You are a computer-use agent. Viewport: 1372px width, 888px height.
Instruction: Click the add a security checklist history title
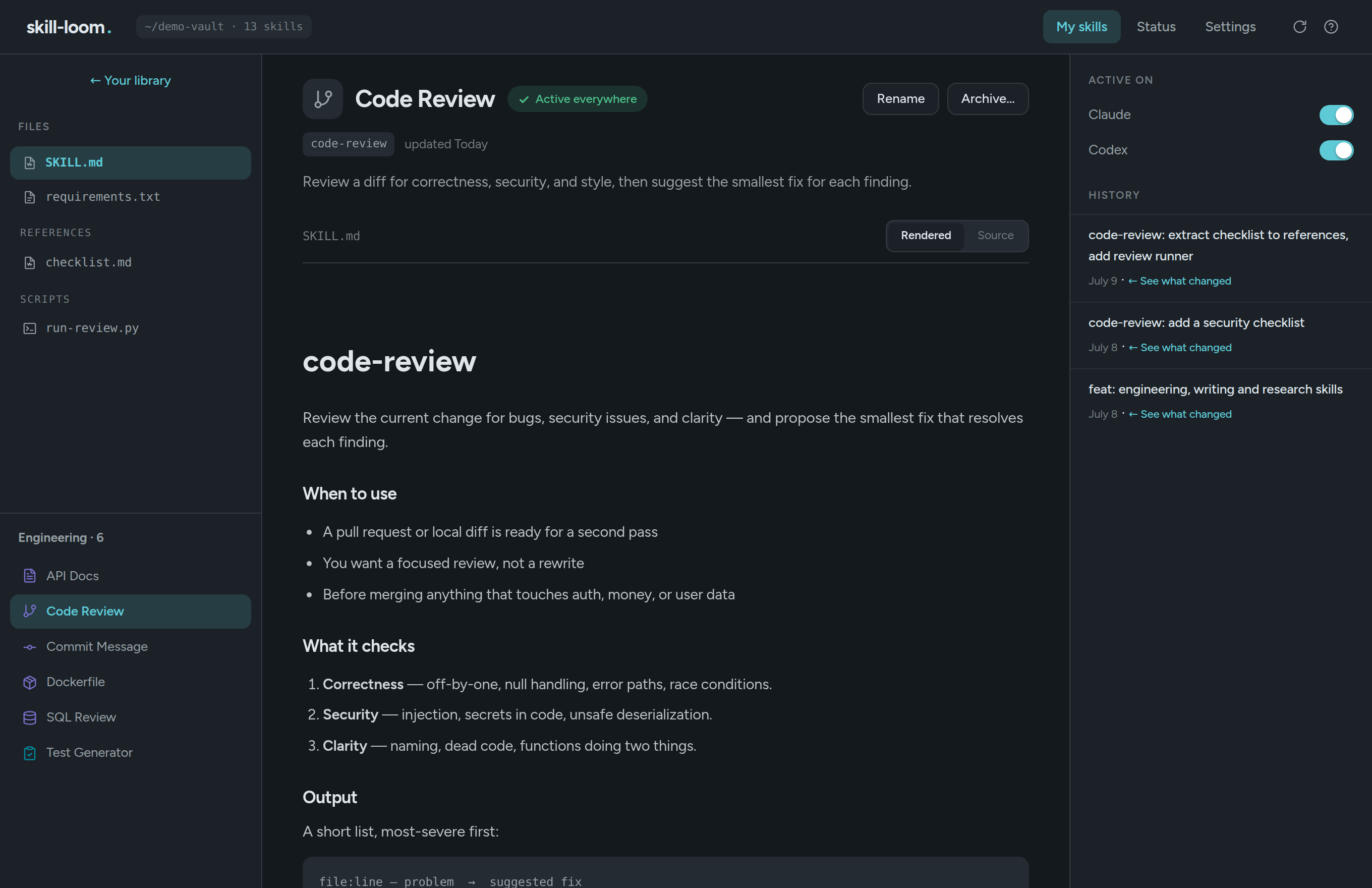click(x=1196, y=323)
